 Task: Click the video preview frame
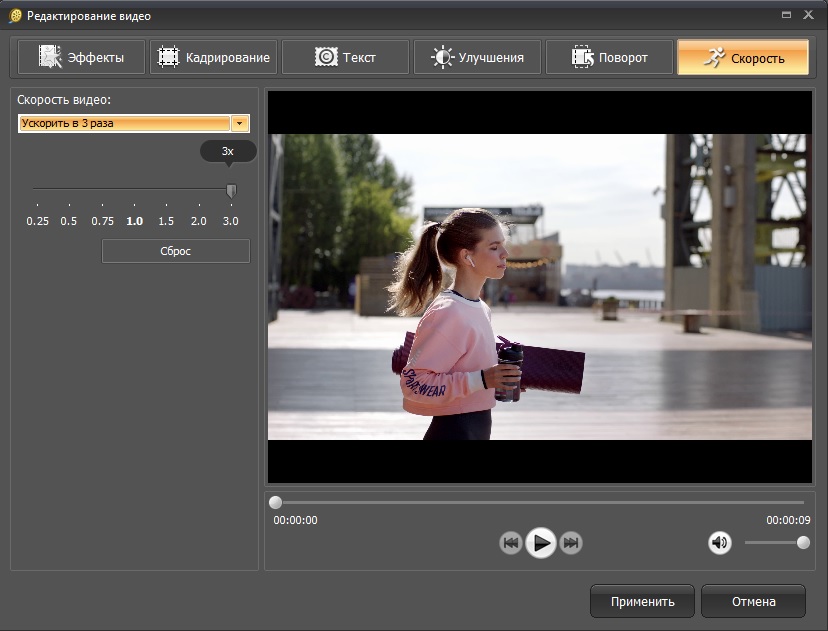540,287
